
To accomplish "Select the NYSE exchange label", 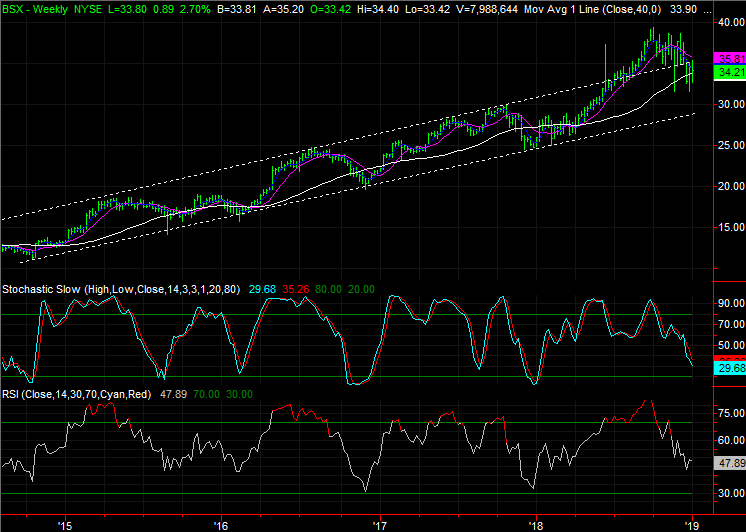I will click(88, 9).
